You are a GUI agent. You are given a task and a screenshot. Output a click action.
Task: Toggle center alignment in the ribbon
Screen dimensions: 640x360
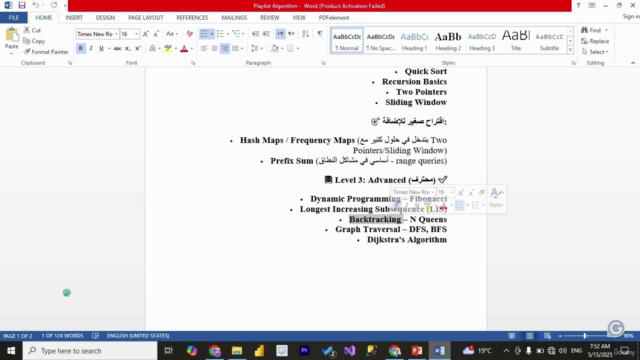point(214,49)
